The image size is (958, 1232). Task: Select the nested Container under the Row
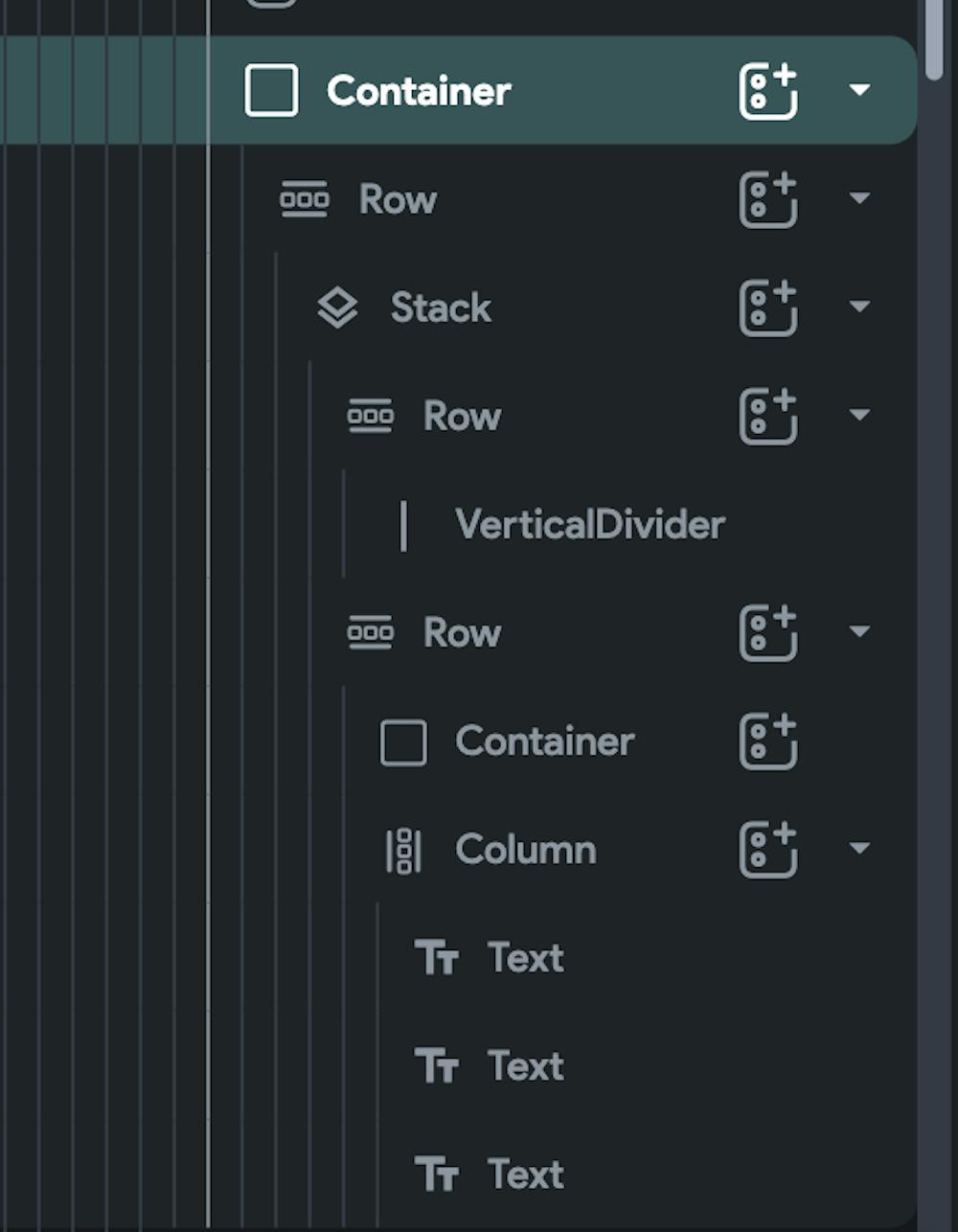pos(544,741)
